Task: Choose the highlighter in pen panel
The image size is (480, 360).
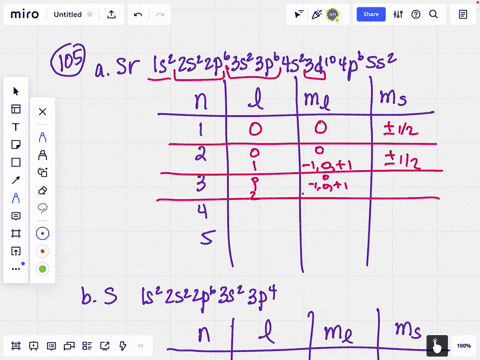Action: [42, 155]
